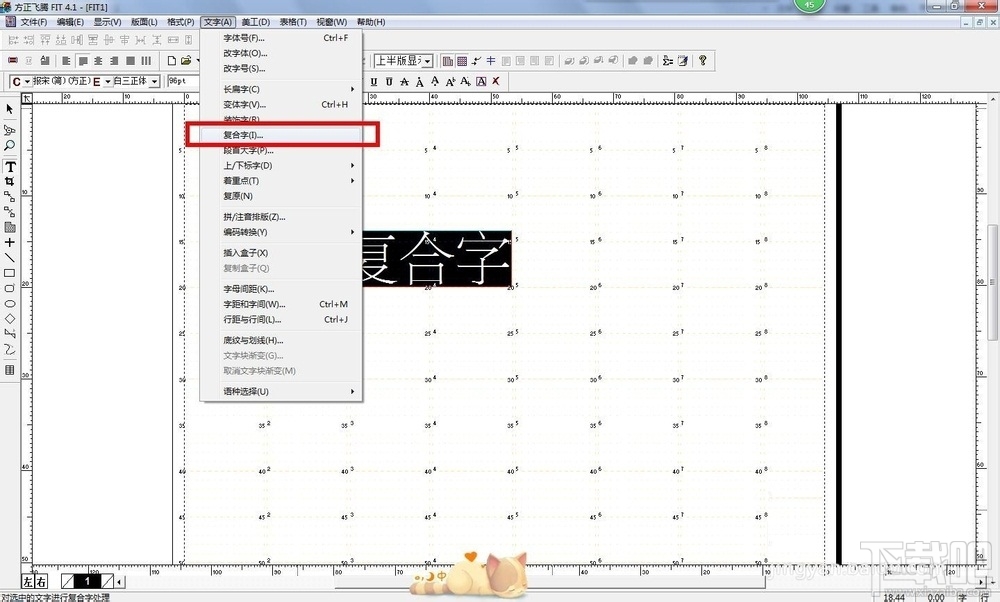Open the 文件(F) menu
Viewport: 1000px width, 602px height.
(x=33, y=22)
